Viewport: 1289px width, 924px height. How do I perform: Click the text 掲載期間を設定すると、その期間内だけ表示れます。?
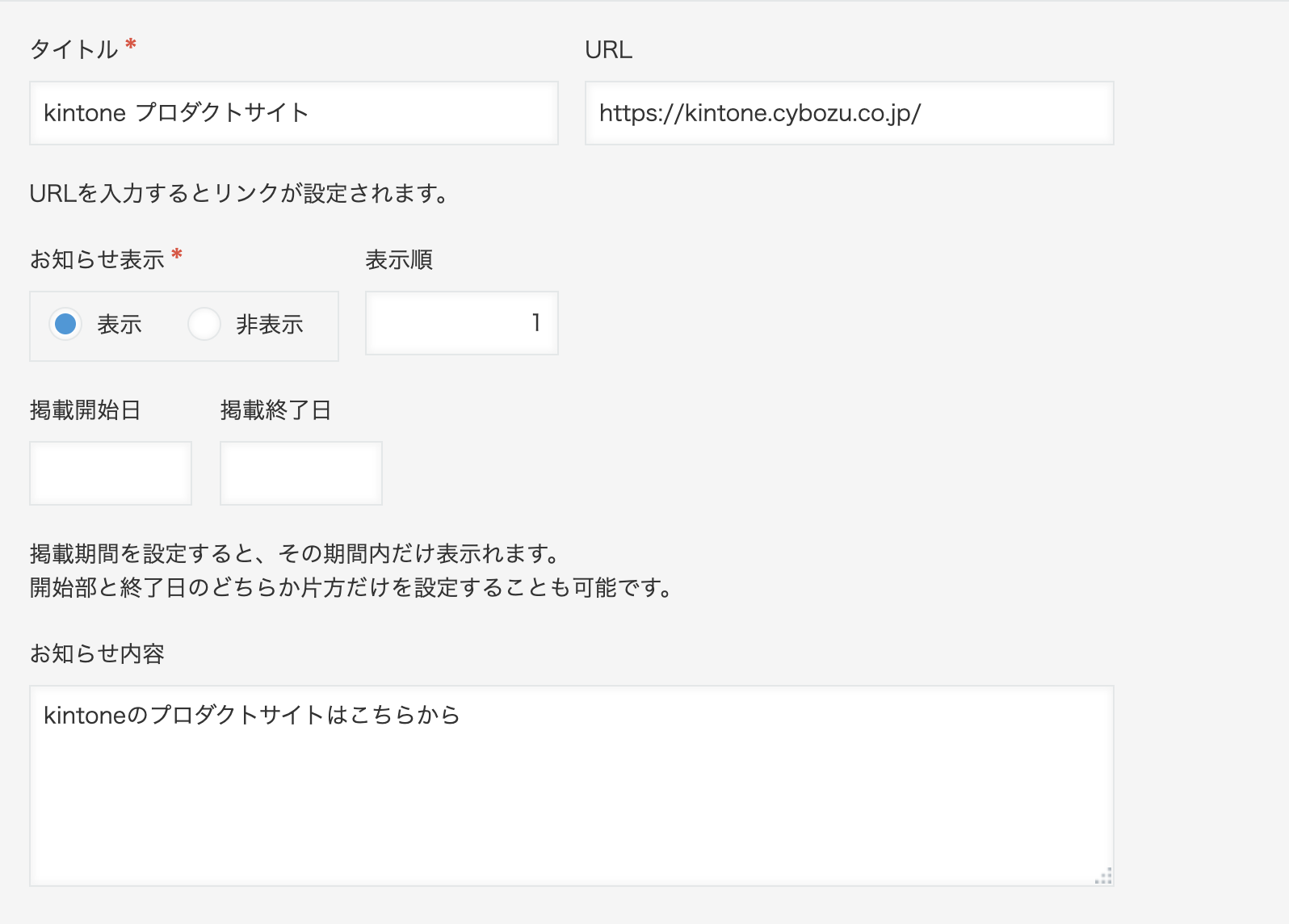pos(296,554)
